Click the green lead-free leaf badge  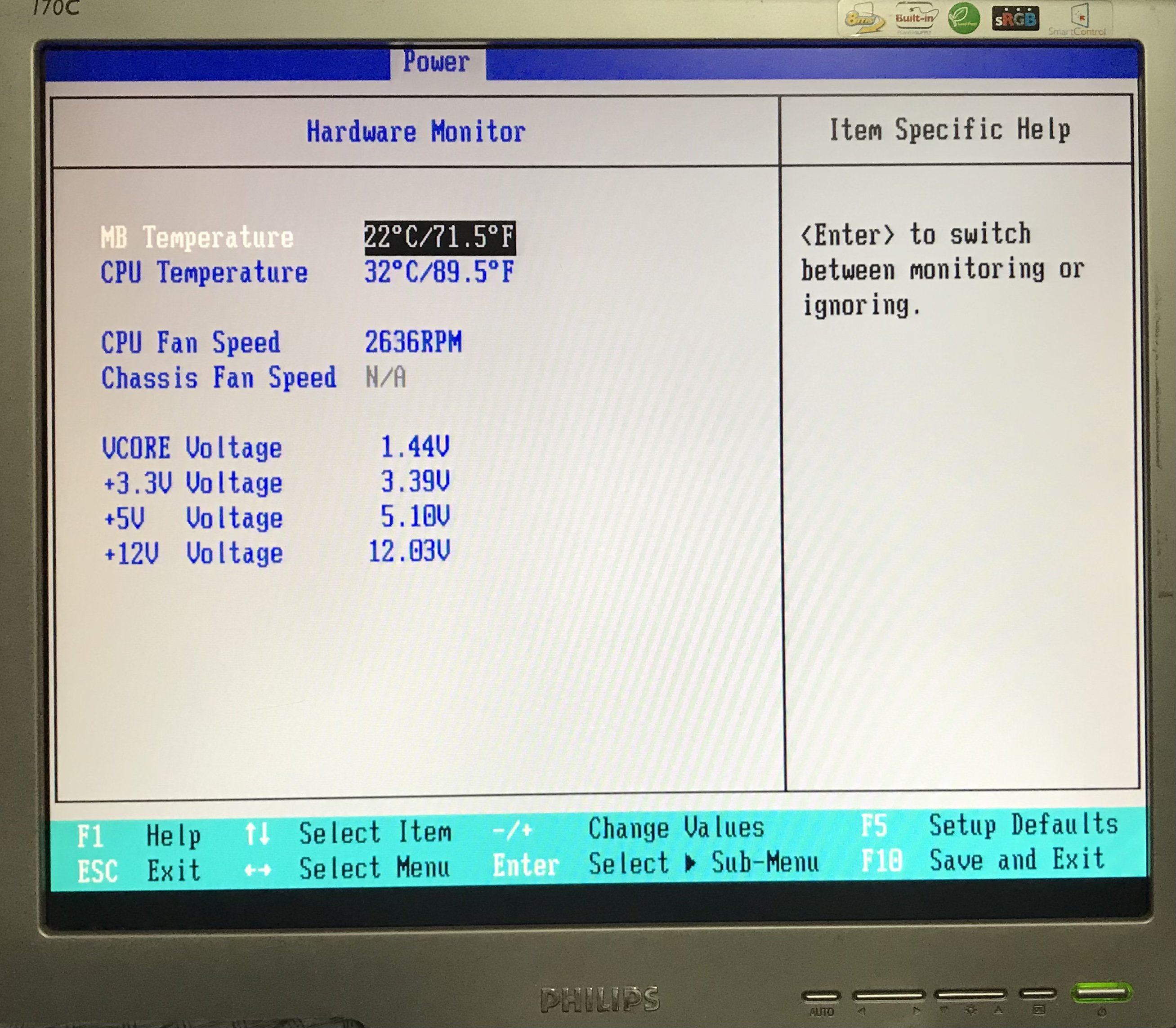pyautogui.click(x=964, y=18)
